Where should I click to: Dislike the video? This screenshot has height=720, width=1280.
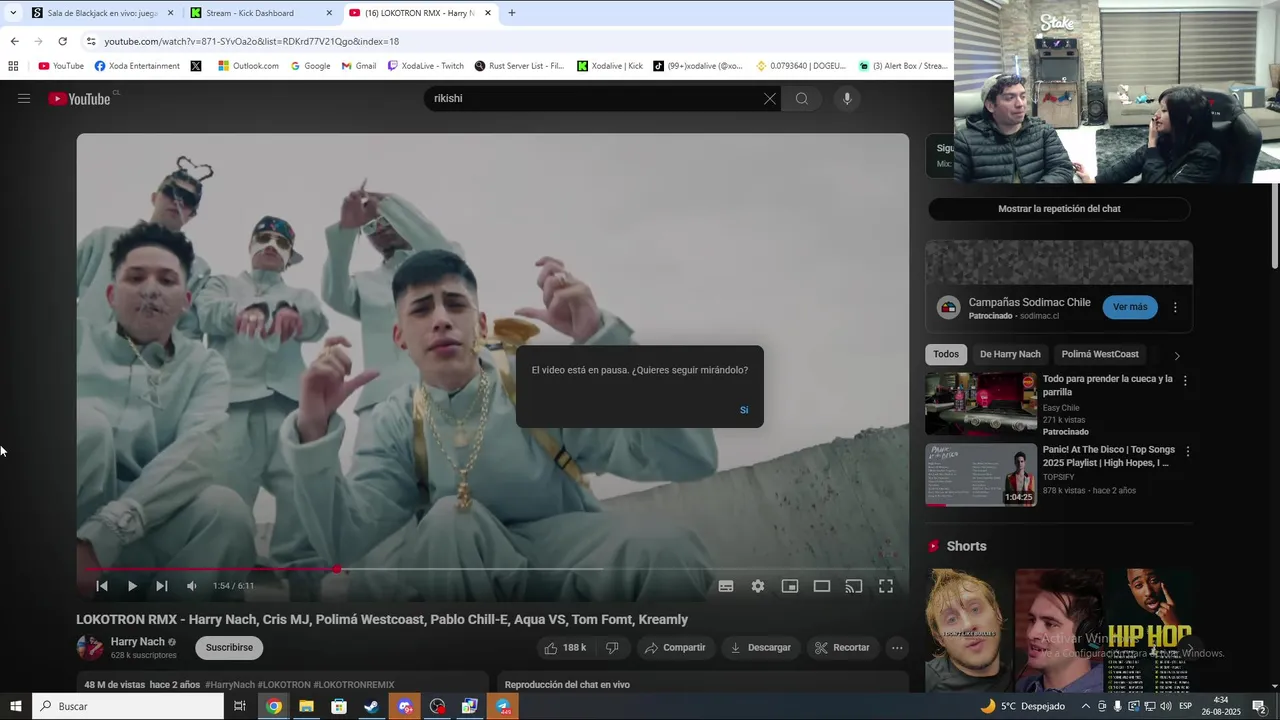coord(612,648)
